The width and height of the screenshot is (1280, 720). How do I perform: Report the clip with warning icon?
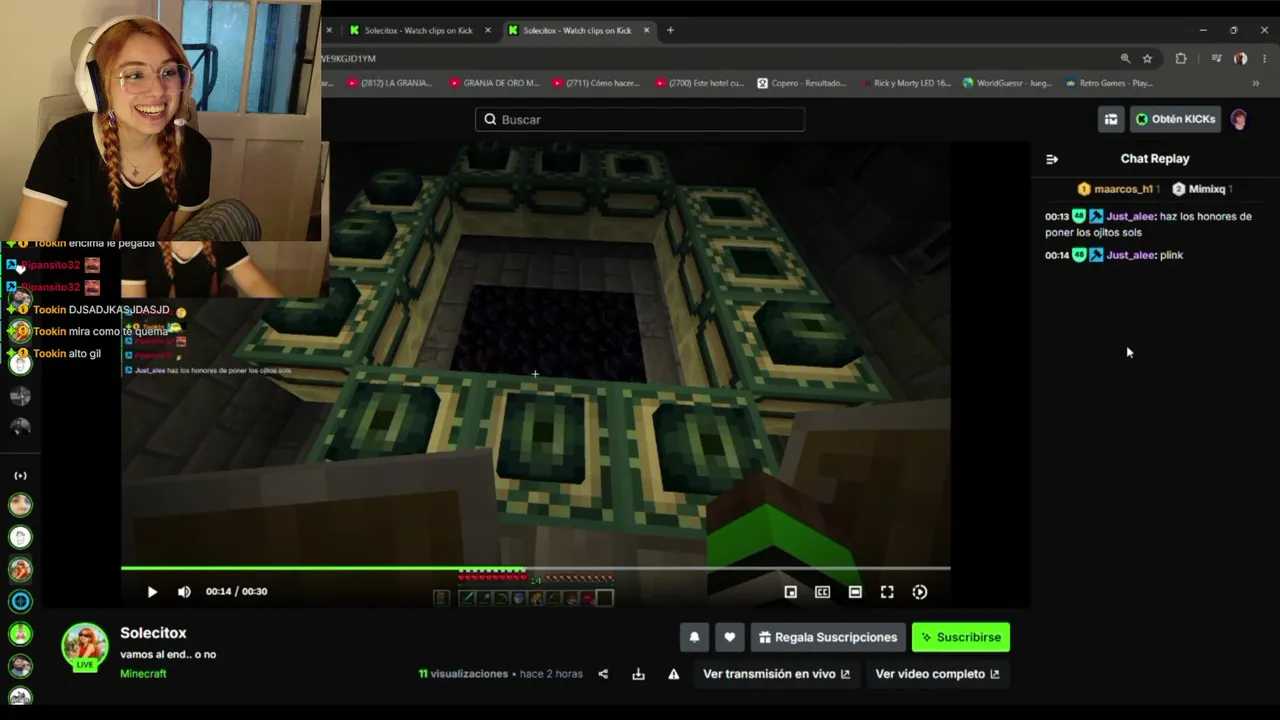tap(674, 674)
